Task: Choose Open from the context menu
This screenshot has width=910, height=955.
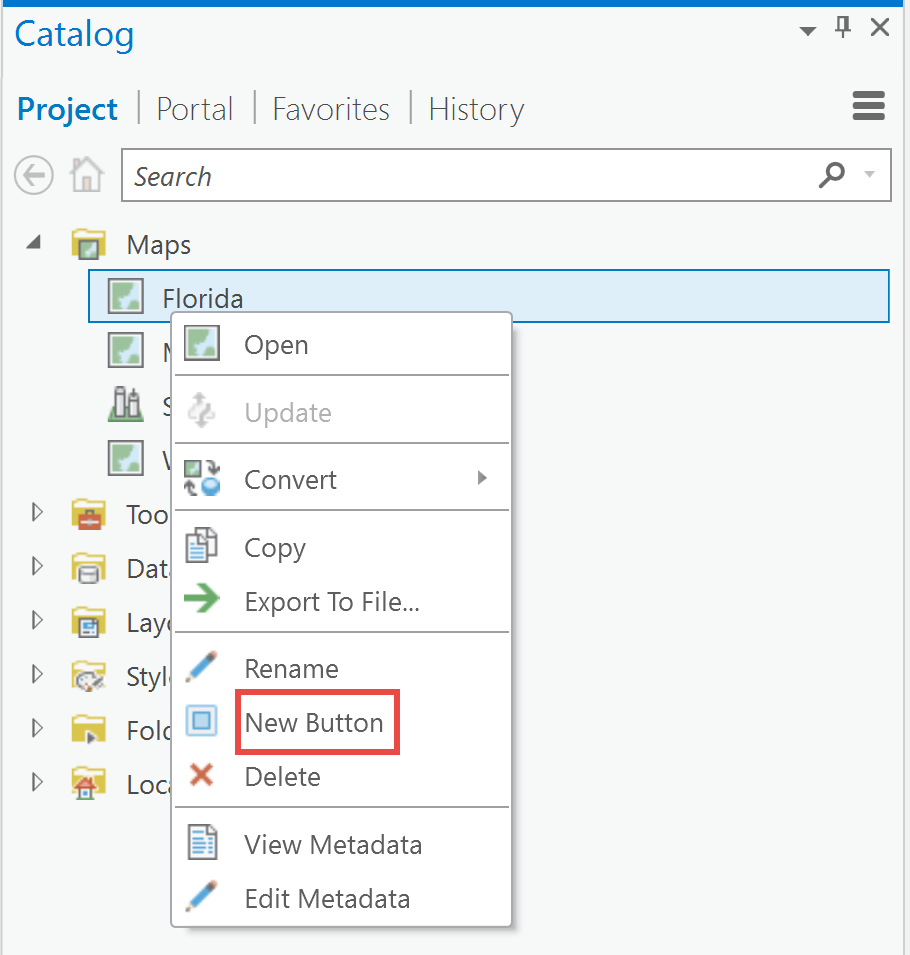Action: pos(276,345)
